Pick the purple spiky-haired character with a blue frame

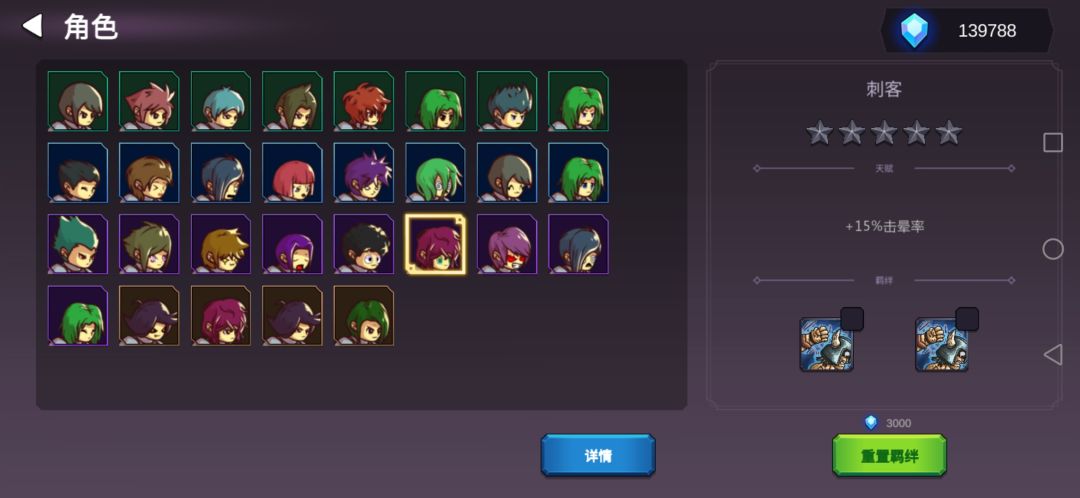click(364, 172)
